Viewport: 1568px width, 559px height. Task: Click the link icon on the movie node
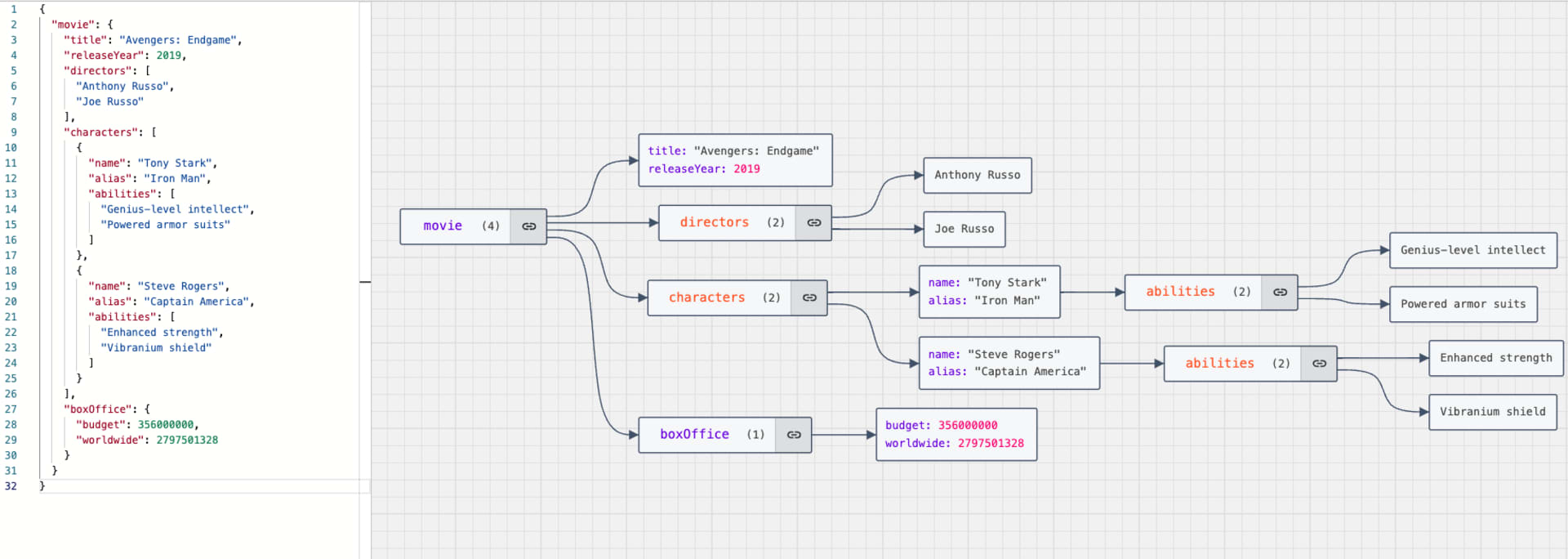pyautogui.click(x=529, y=226)
